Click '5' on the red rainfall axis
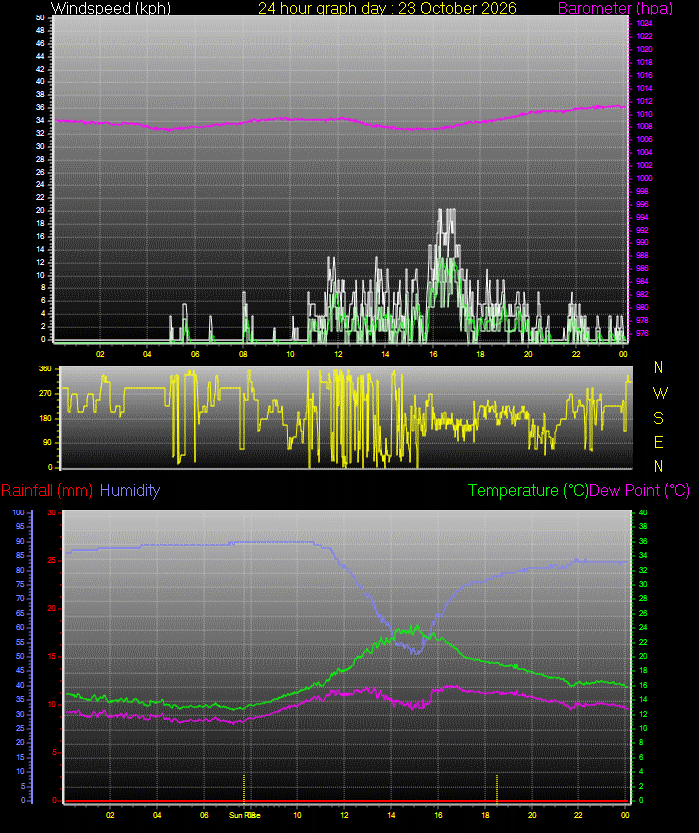699x833 pixels. [54, 753]
